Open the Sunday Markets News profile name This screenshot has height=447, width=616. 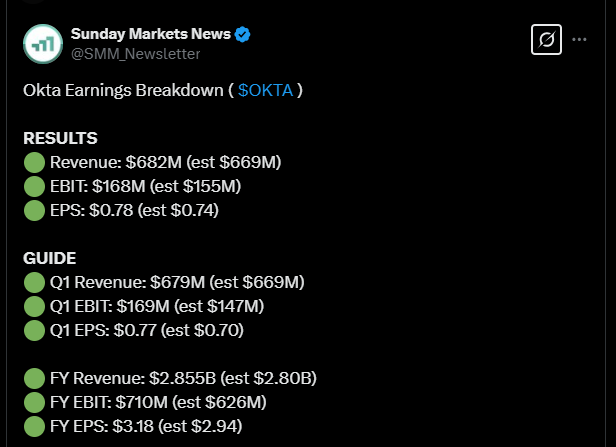150,35
